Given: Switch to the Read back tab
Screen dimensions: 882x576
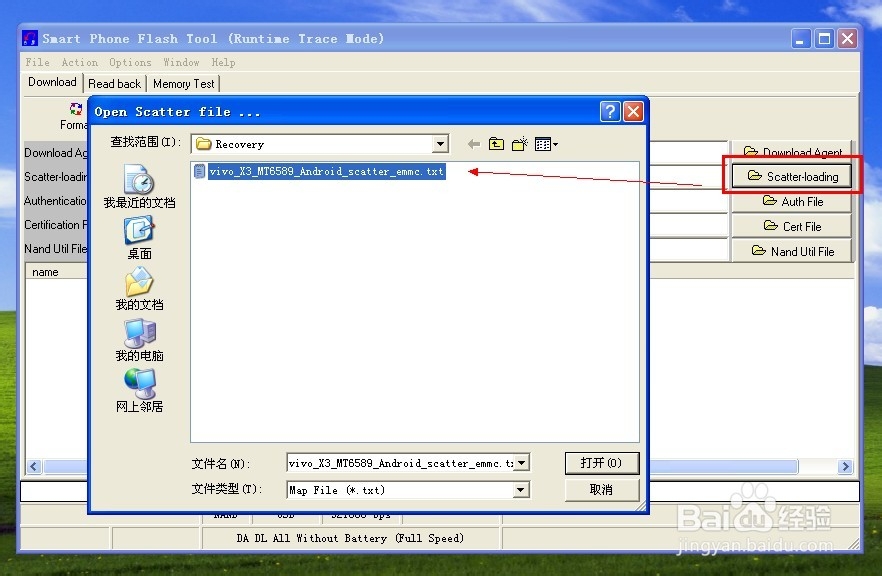Looking at the screenshot, I should [x=115, y=84].
